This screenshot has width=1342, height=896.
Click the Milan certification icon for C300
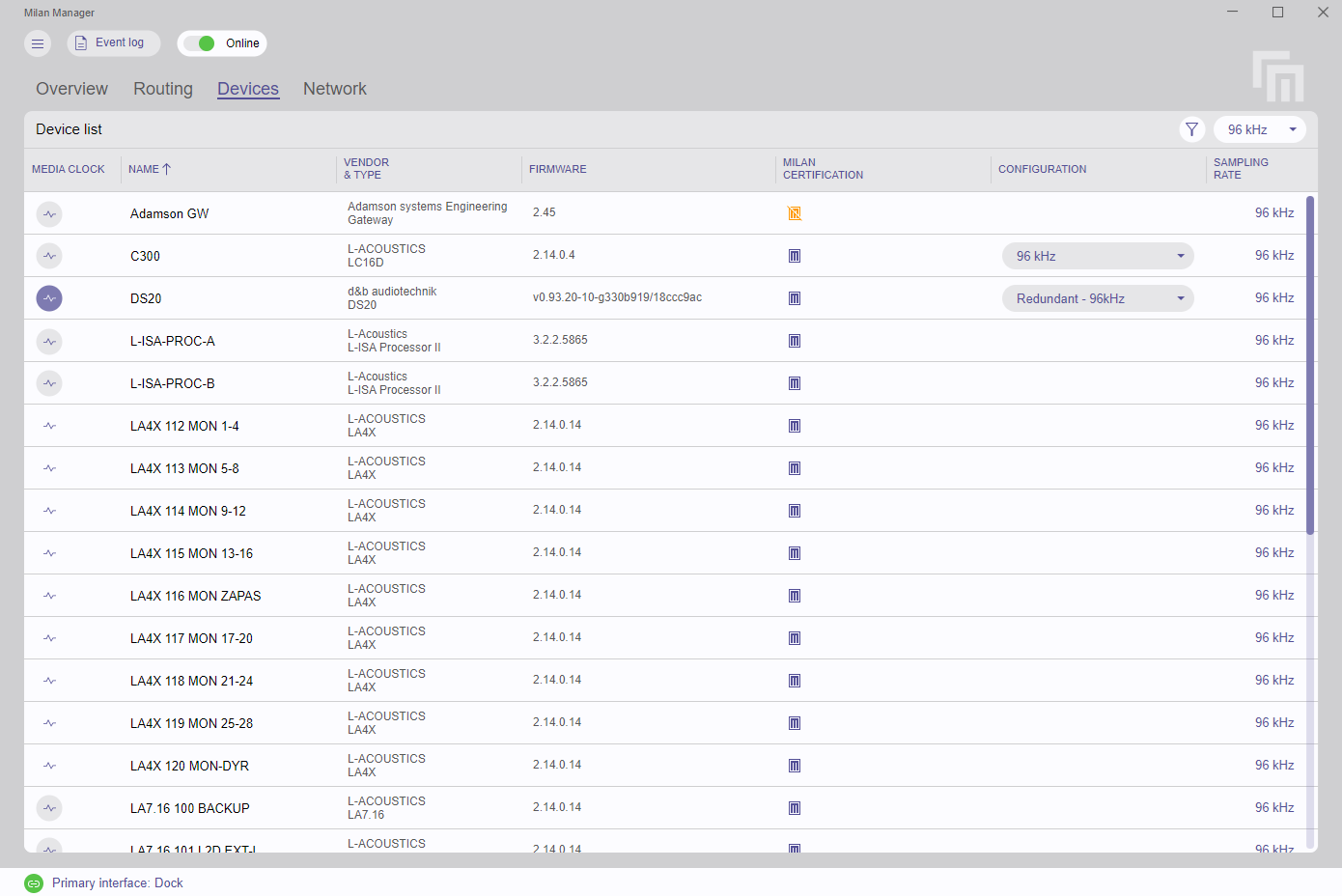tap(795, 256)
